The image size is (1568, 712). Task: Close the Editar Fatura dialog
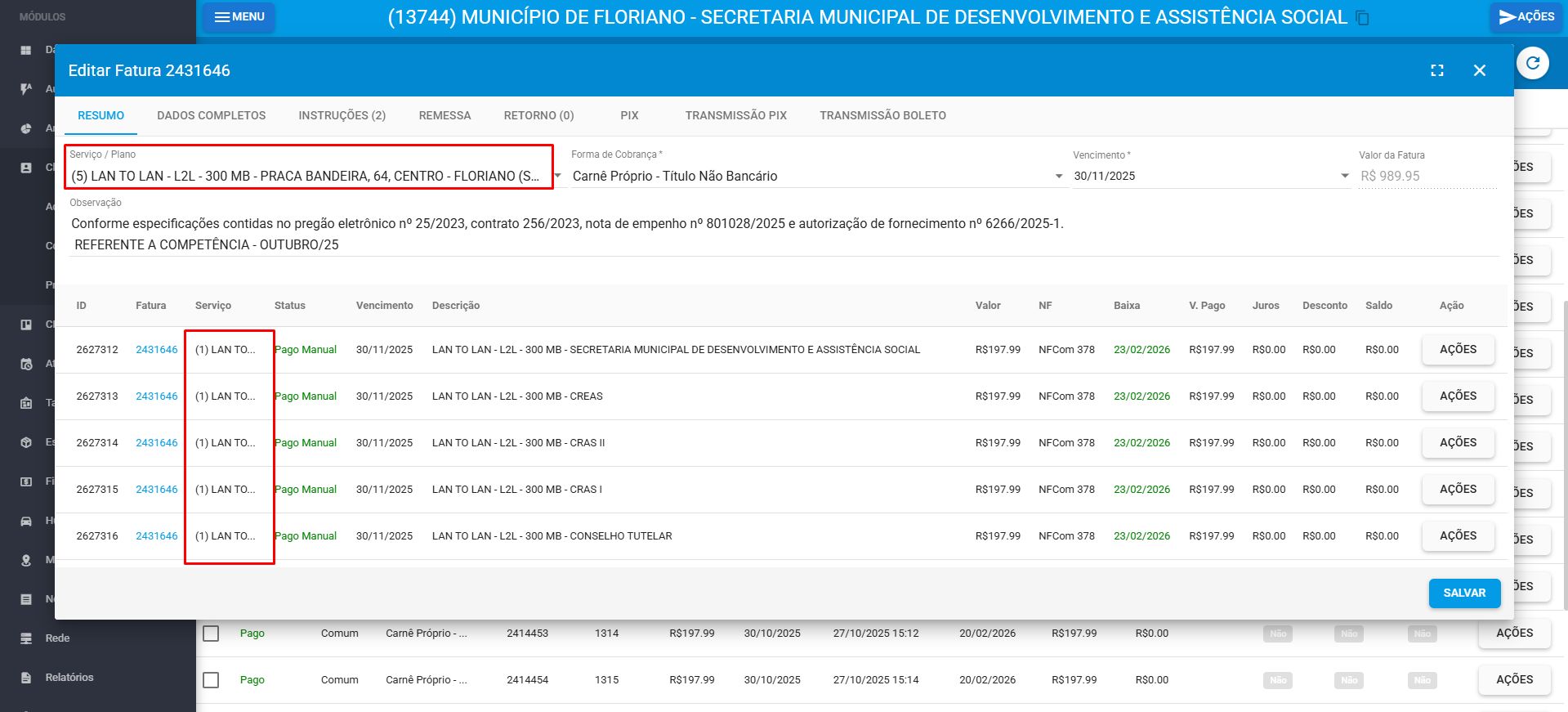coord(1480,70)
